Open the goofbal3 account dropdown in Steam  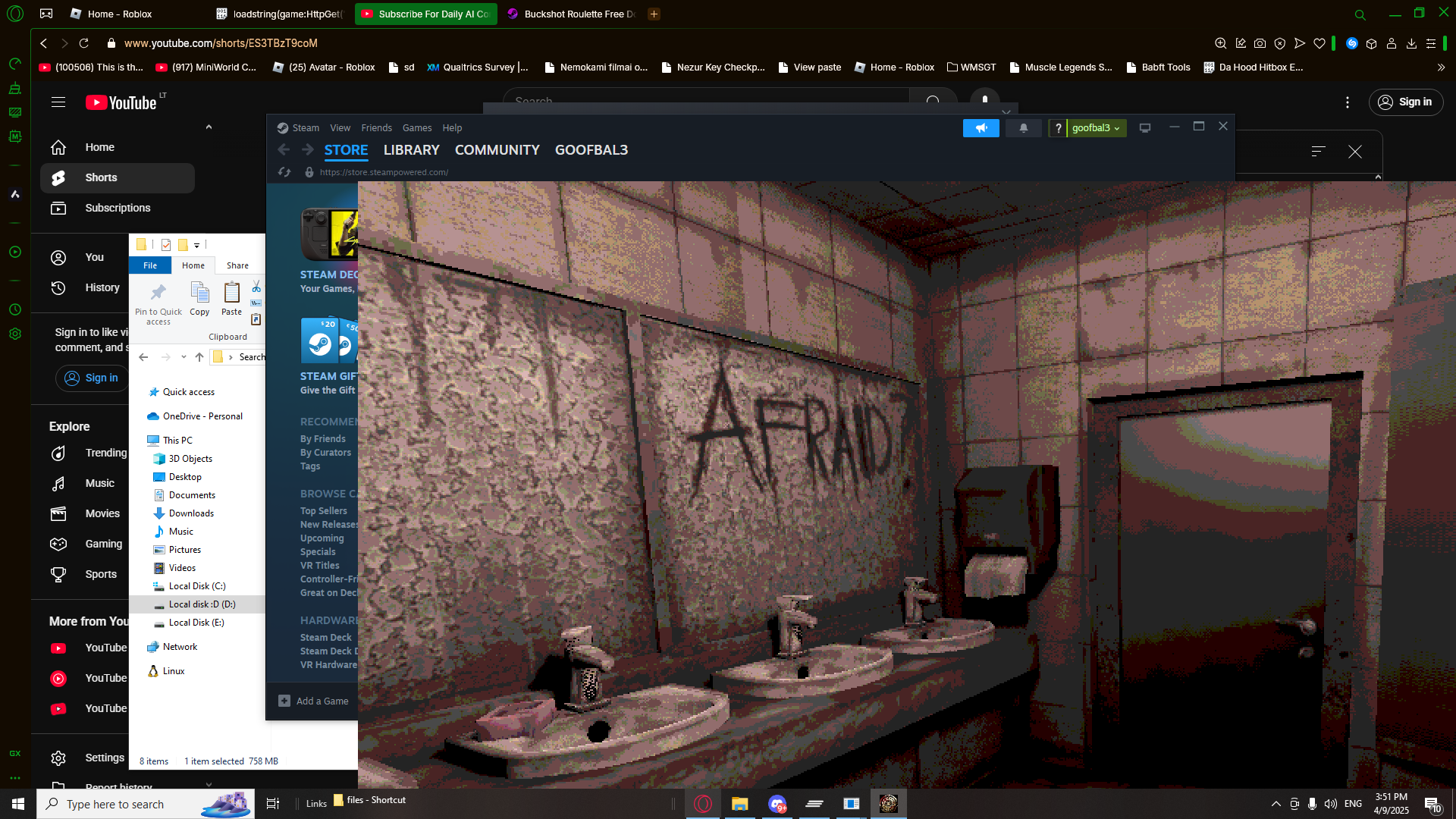[1096, 128]
